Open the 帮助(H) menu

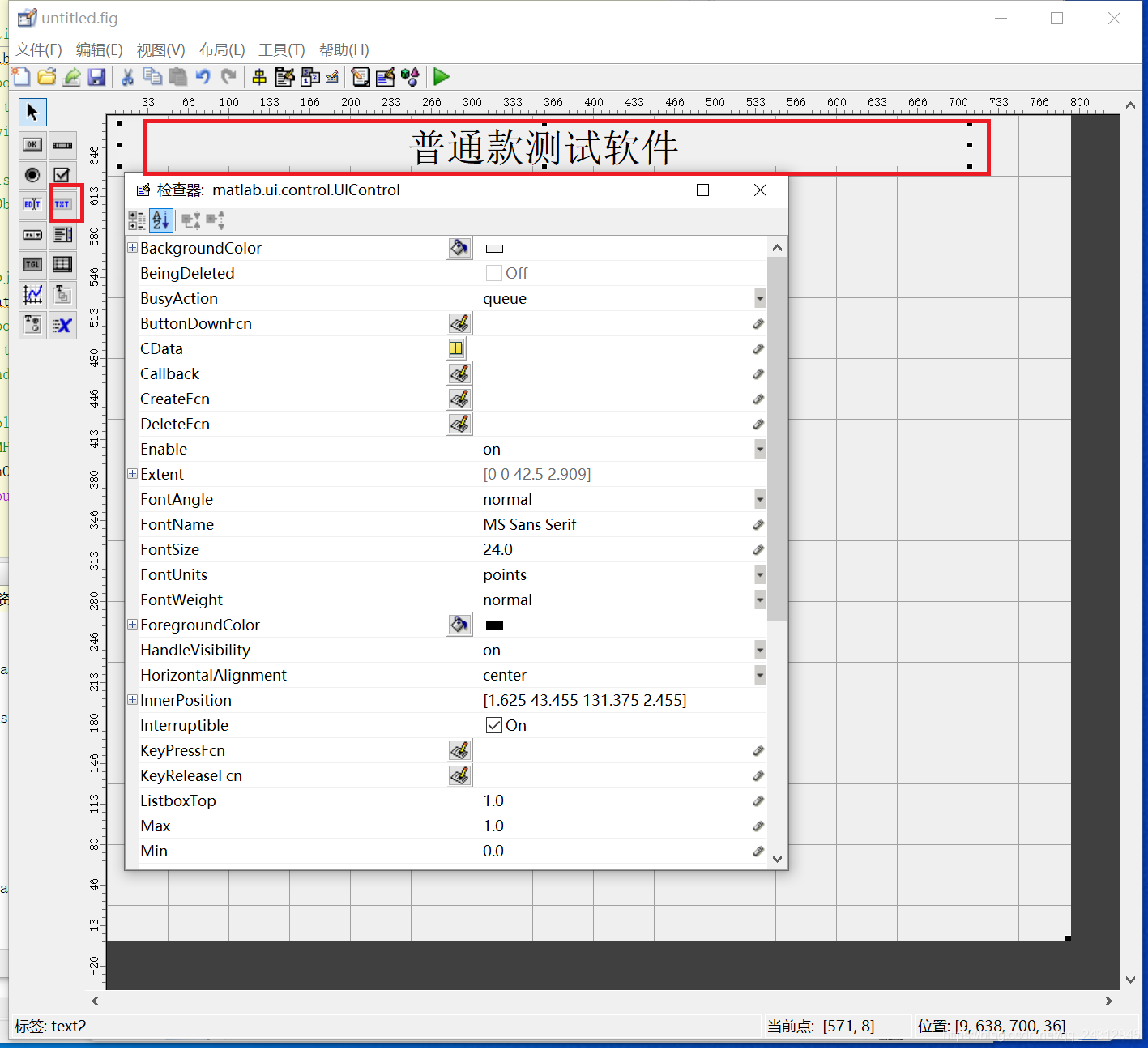(344, 50)
